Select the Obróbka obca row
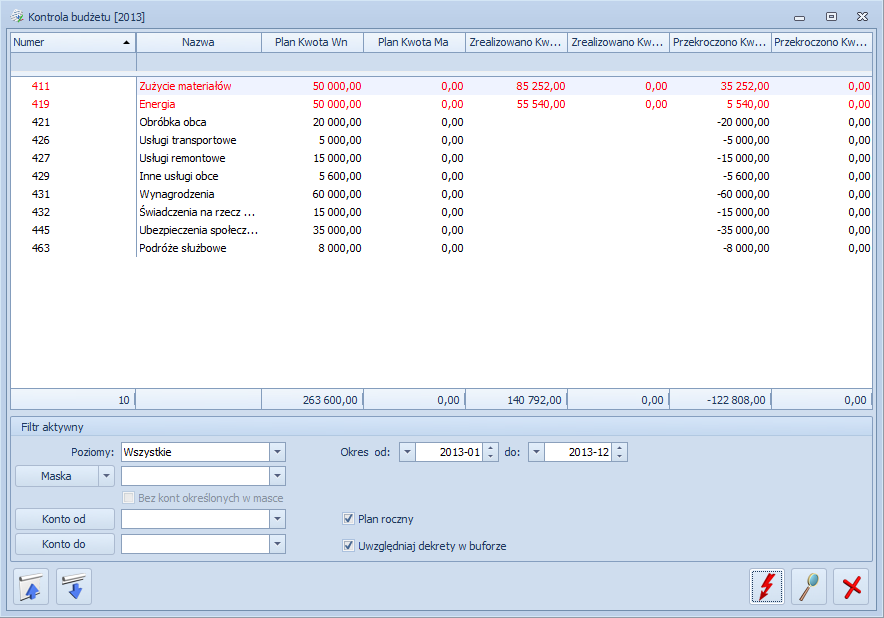Screen dimensions: 884x618 click(x=441, y=122)
